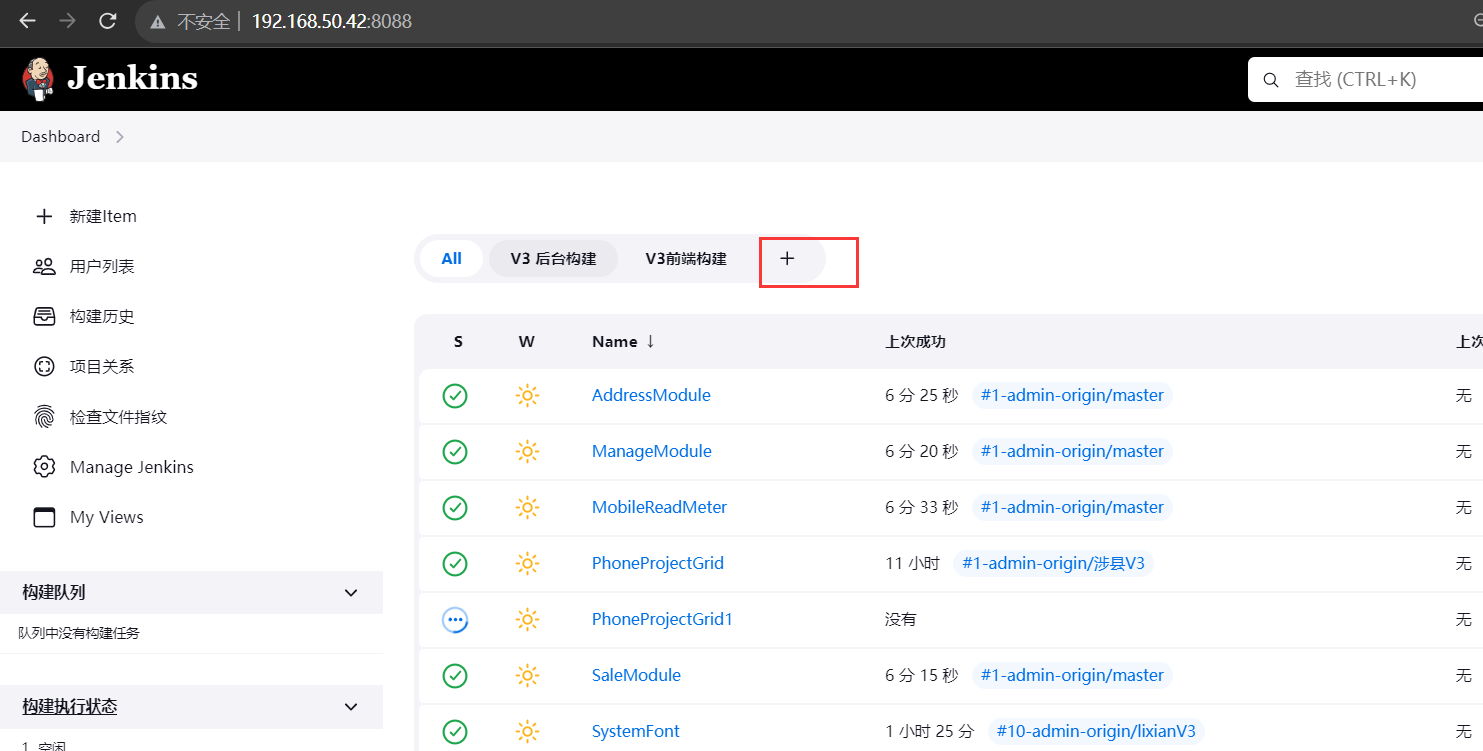This screenshot has width=1483, height=751.
Task: Select the All view tab
Action: pos(451,259)
